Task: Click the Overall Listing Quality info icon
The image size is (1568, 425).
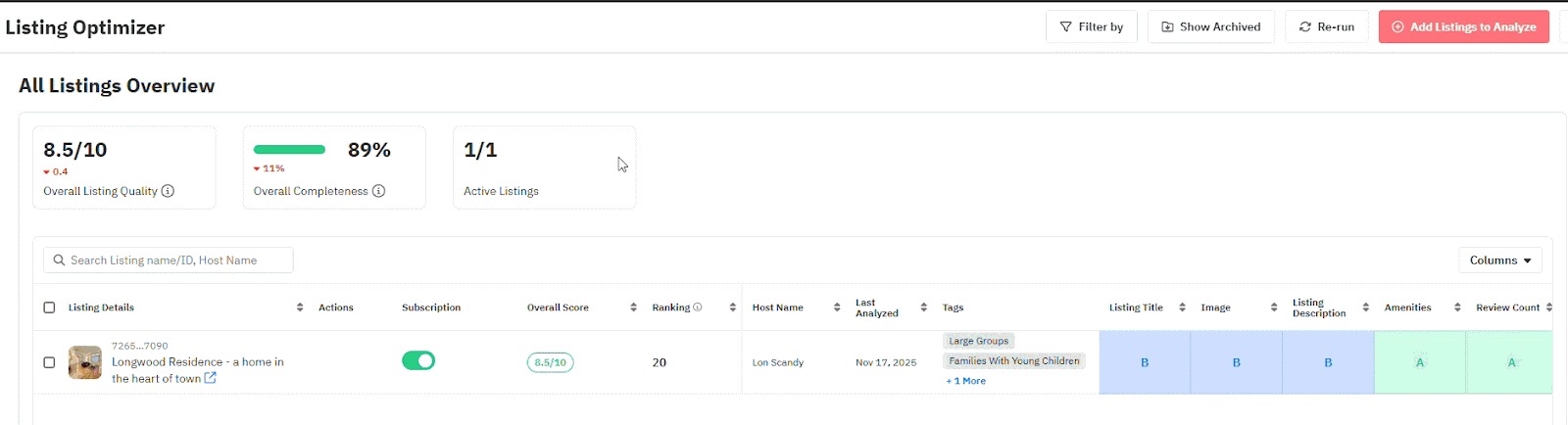Action: click(168, 191)
